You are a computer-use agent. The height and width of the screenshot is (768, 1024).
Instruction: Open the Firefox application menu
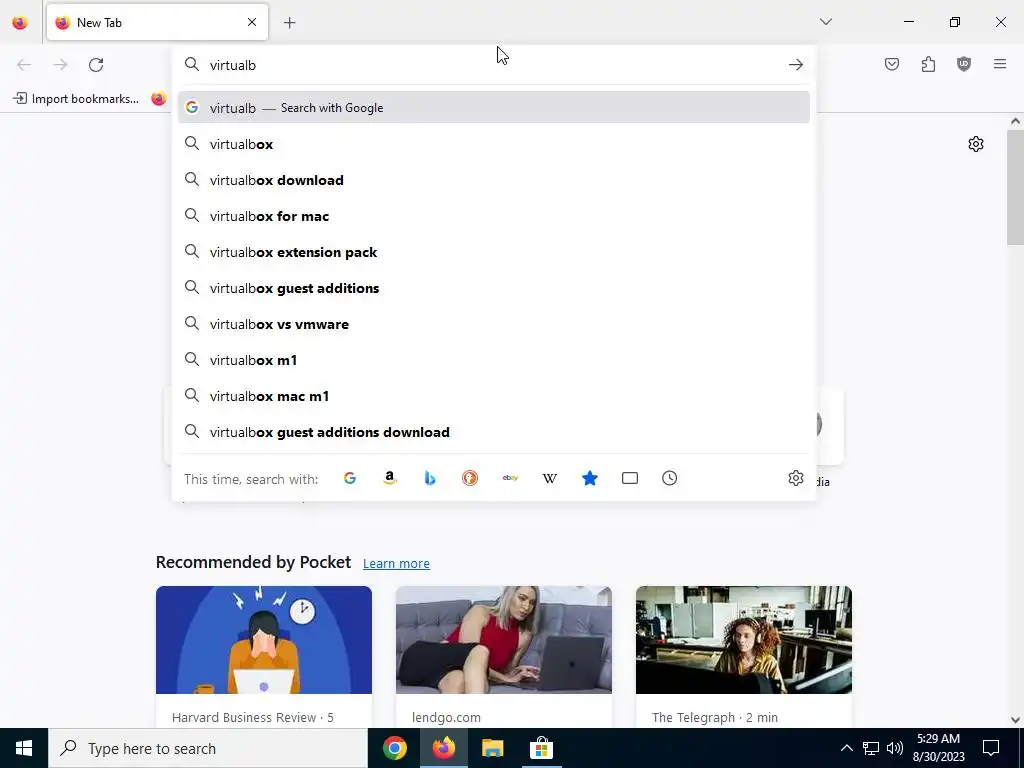coord(1000,64)
